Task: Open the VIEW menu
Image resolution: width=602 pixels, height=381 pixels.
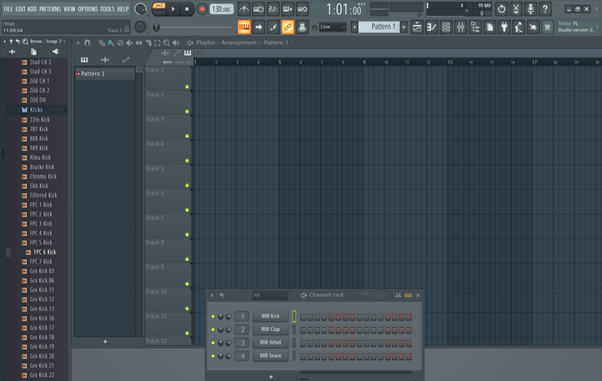Action: [69, 9]
